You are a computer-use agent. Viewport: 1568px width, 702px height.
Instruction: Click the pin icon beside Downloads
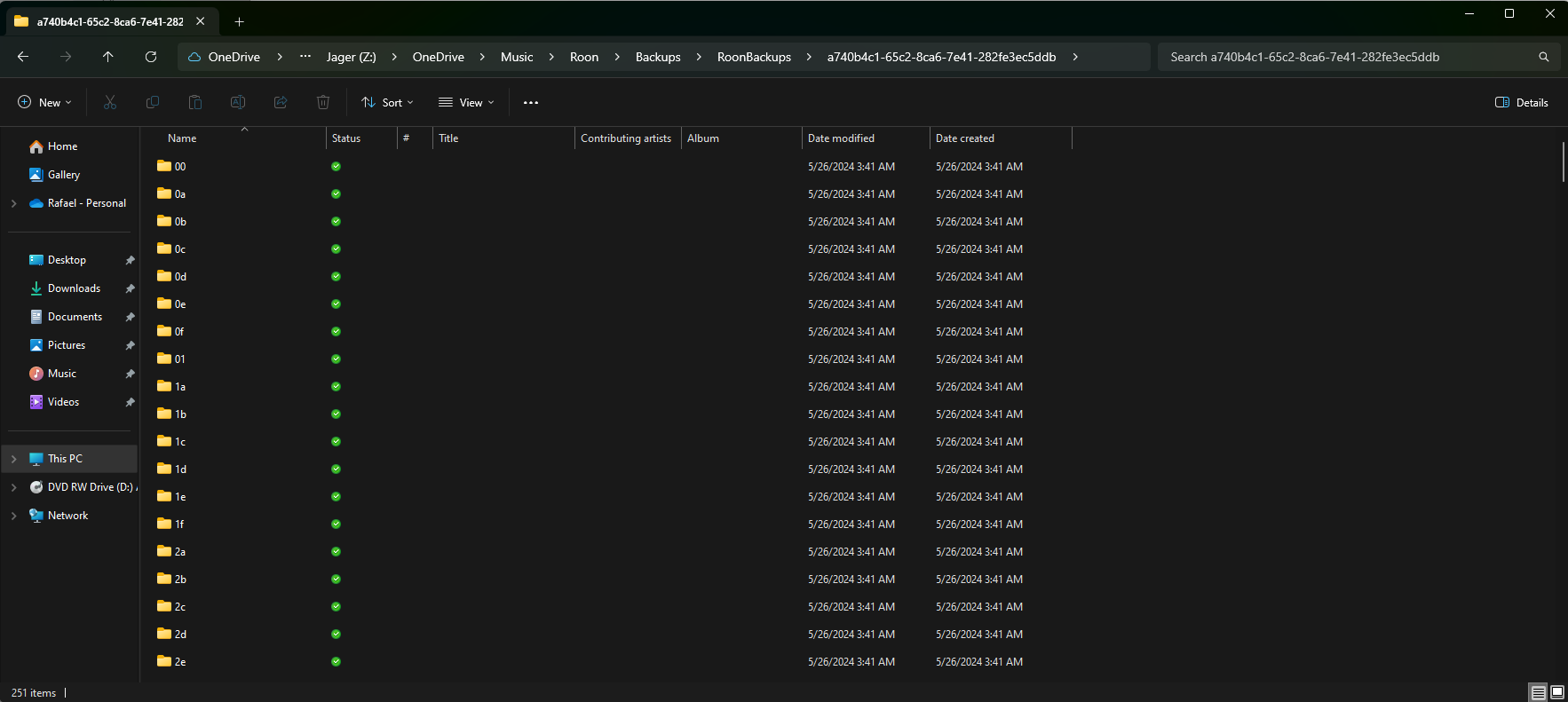pyautogui.click(x=130, y=288)
